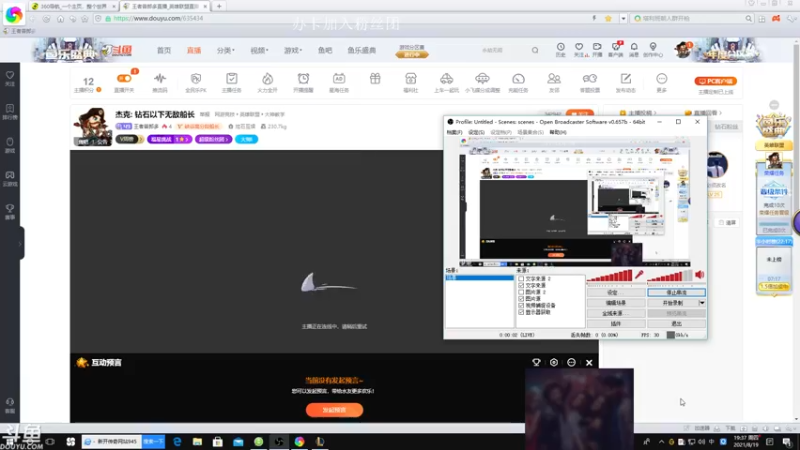Open the 更多 three-dots icon

(x=662, y=79)
